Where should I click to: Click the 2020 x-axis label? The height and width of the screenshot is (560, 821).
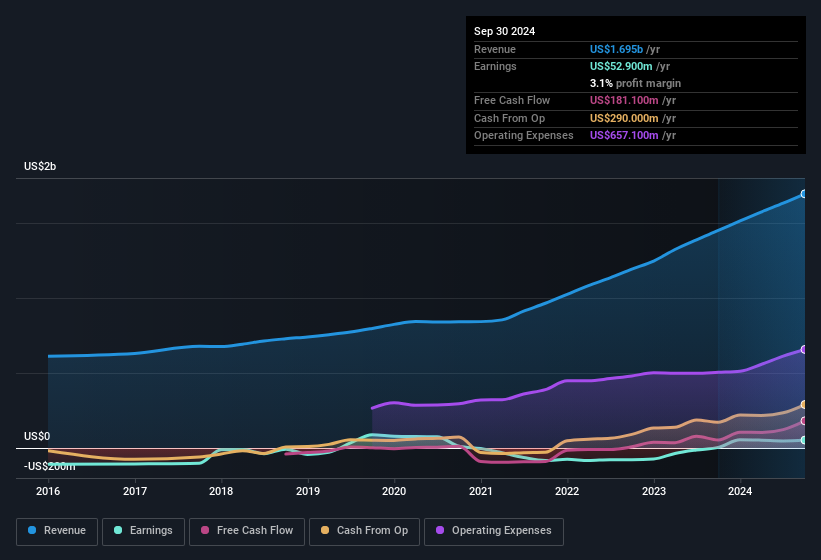click(x=394, y=491)
